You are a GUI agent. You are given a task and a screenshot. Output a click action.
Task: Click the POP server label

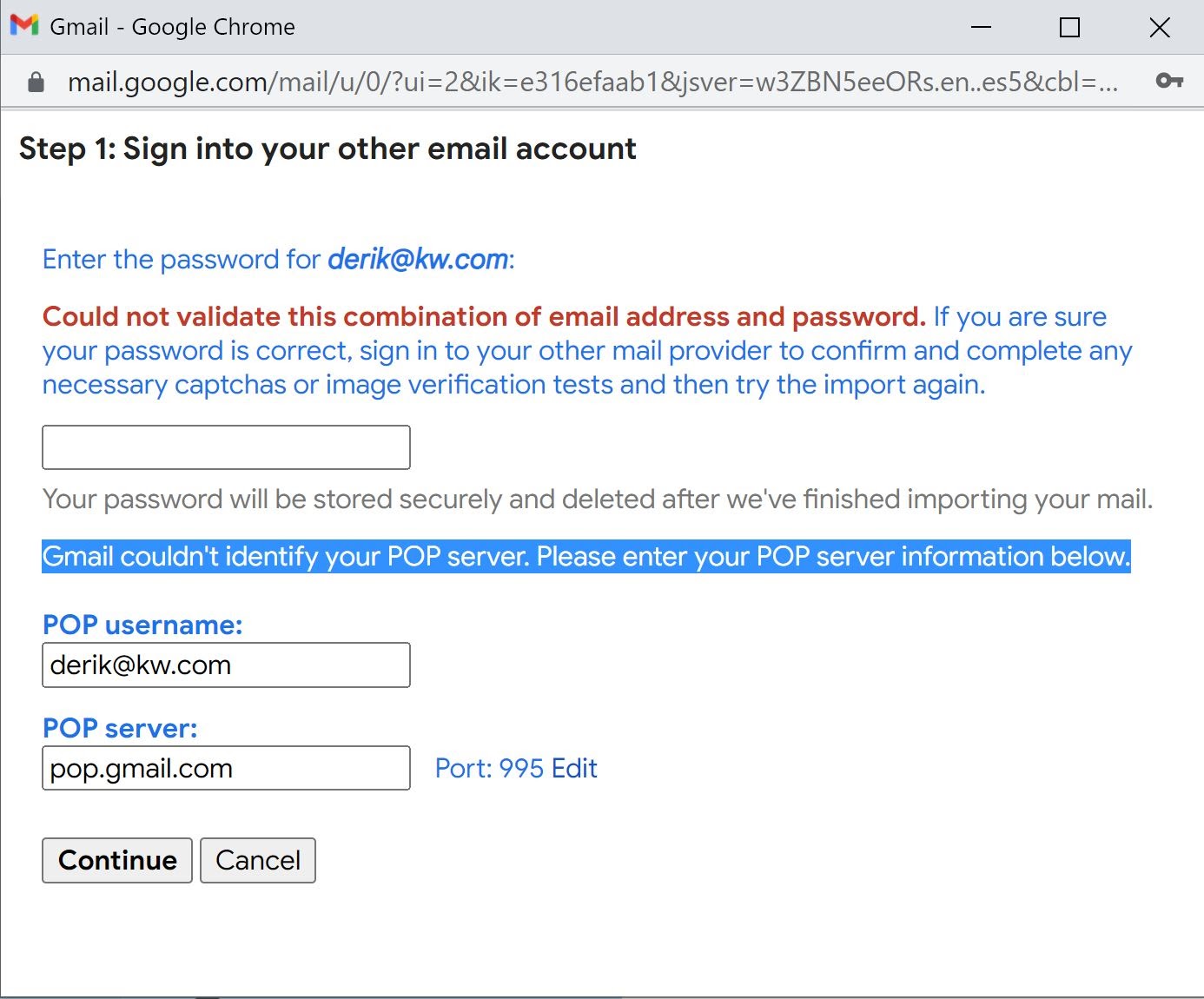click(x=120, y=729)
